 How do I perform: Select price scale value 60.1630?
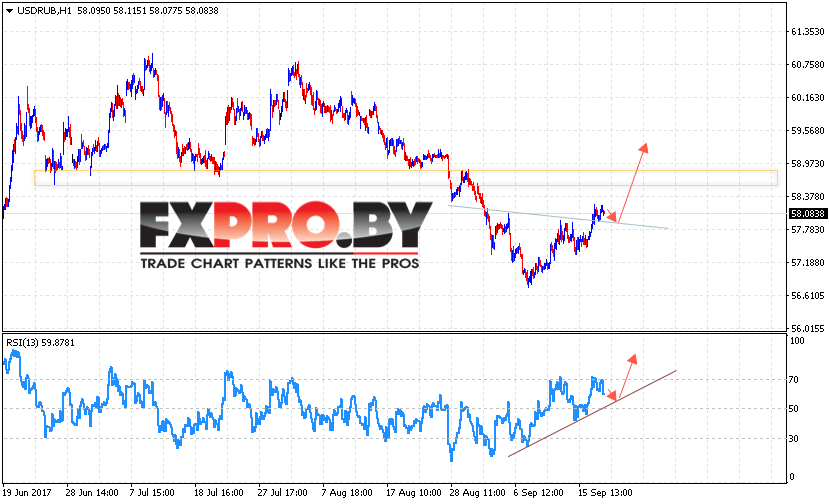[x=807, y=98]
